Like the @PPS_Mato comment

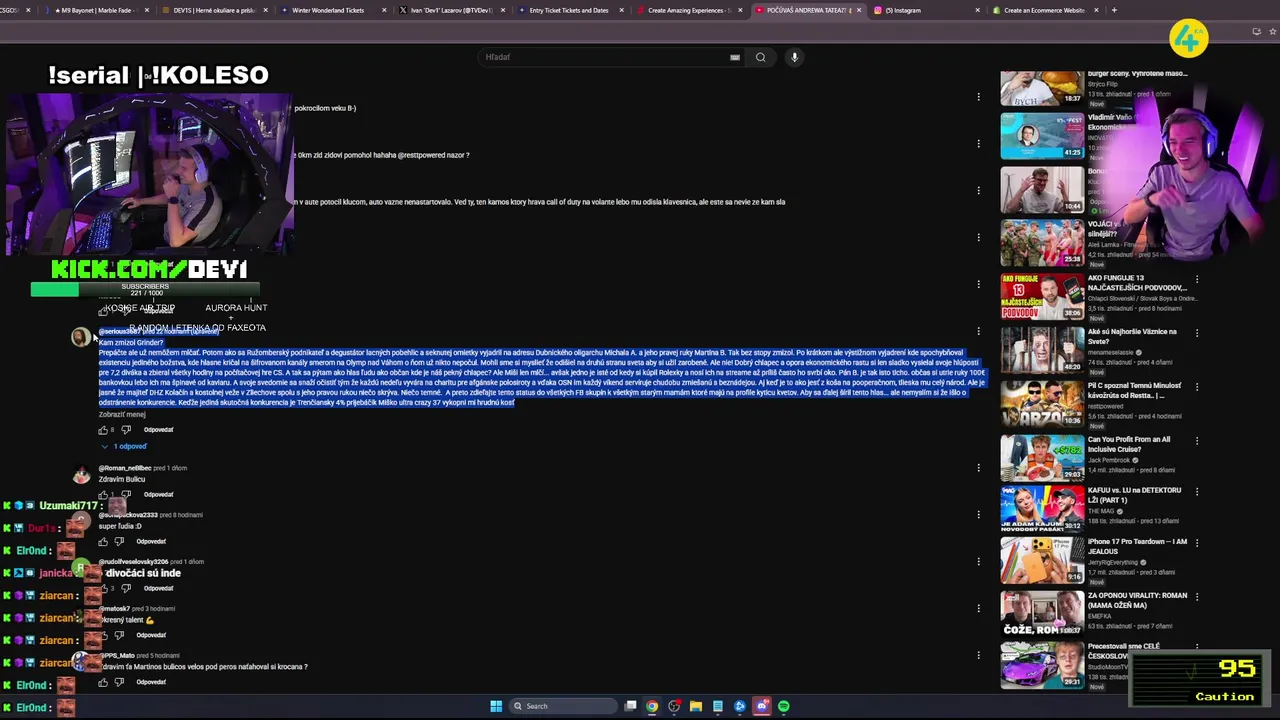click(103, 682)
